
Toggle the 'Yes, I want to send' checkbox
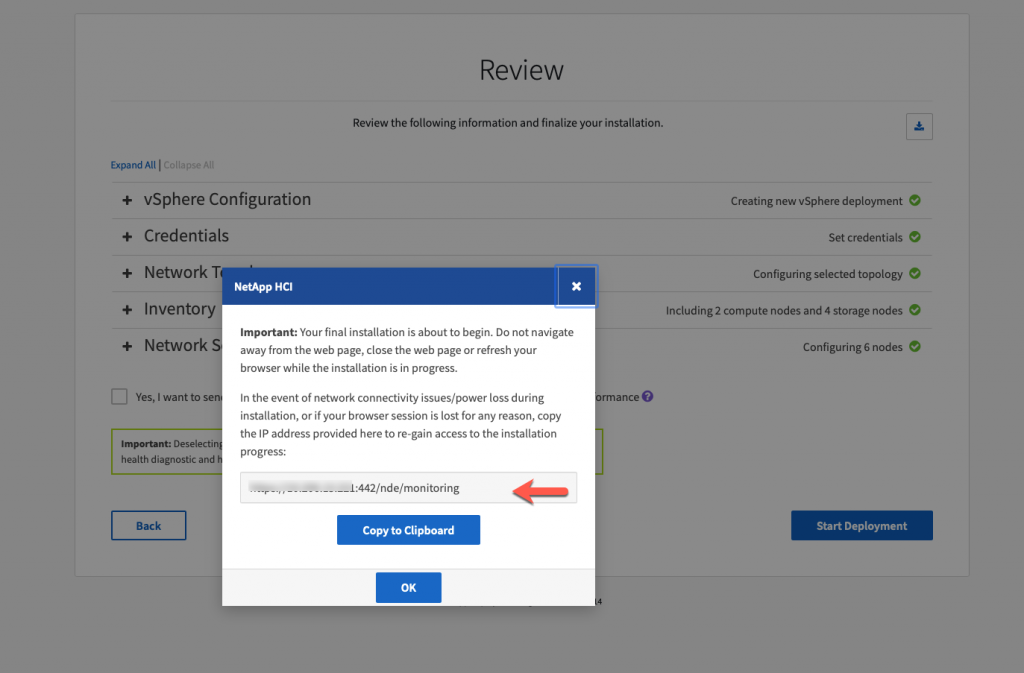(x=119, y=396)
